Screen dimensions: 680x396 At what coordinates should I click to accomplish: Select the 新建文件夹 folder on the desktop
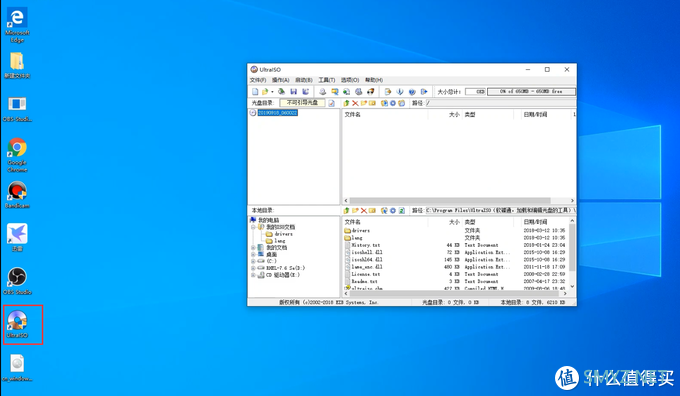coord(17,65)
